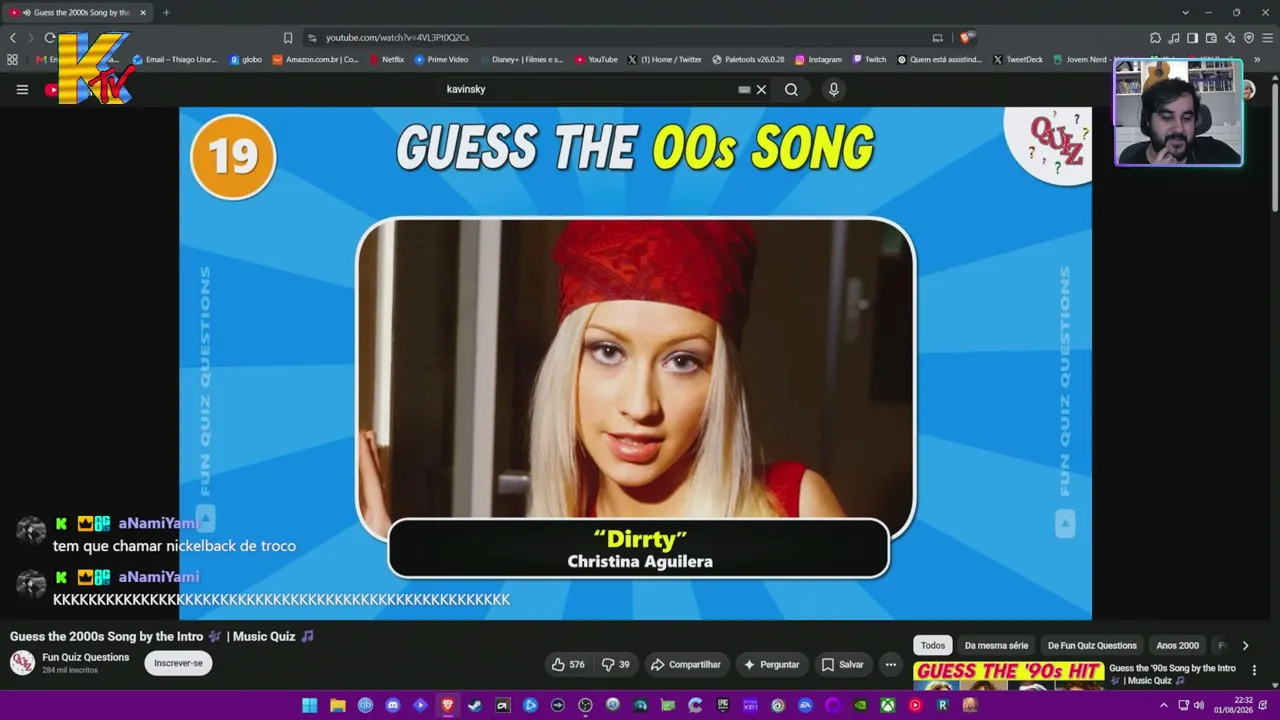This screenshot has height=720, width=1280.
Task: Open volume control in system tray
Action: pos(1198,706)
